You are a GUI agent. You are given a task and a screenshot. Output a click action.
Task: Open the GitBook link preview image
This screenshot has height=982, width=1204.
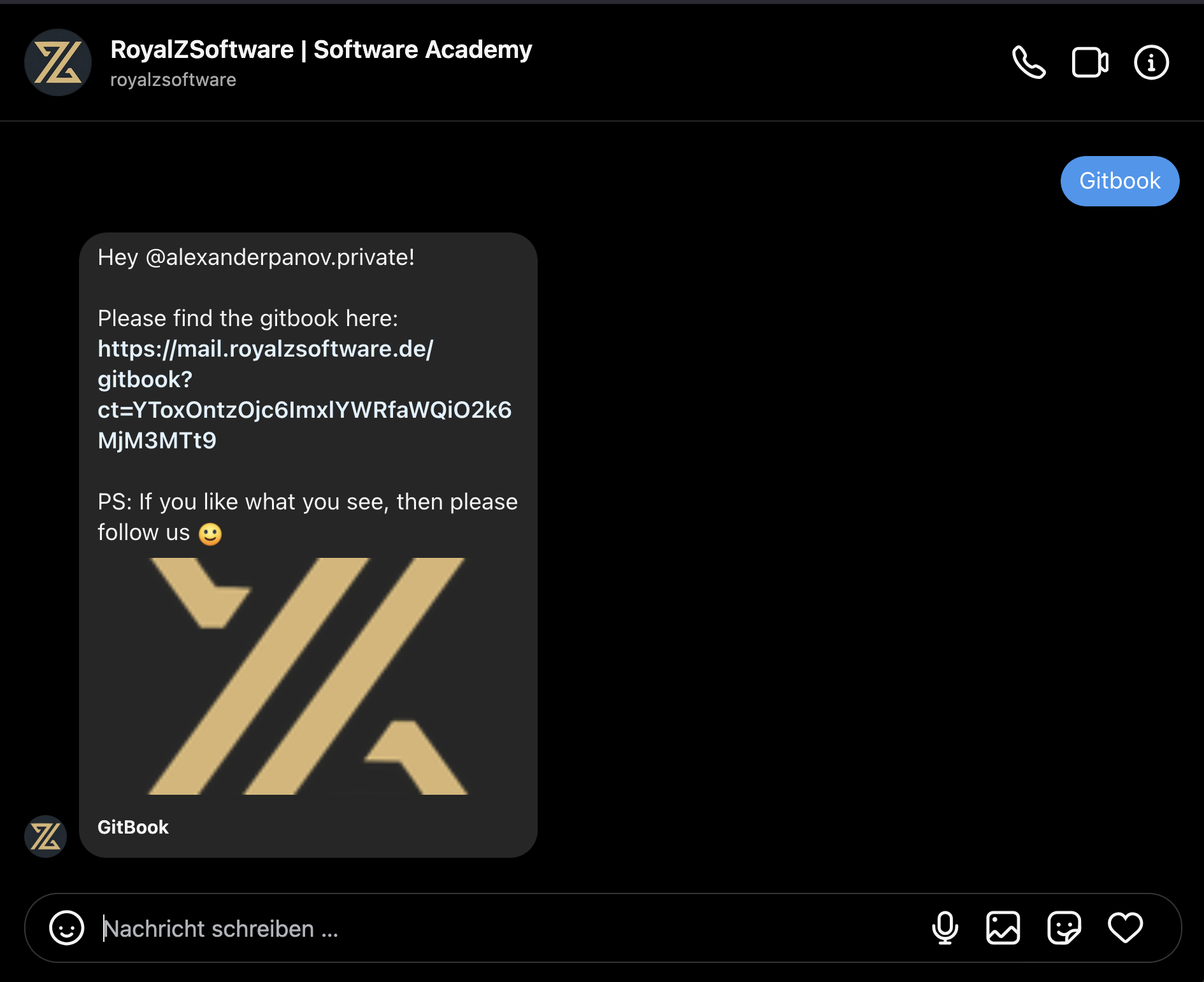coord(308,676)
